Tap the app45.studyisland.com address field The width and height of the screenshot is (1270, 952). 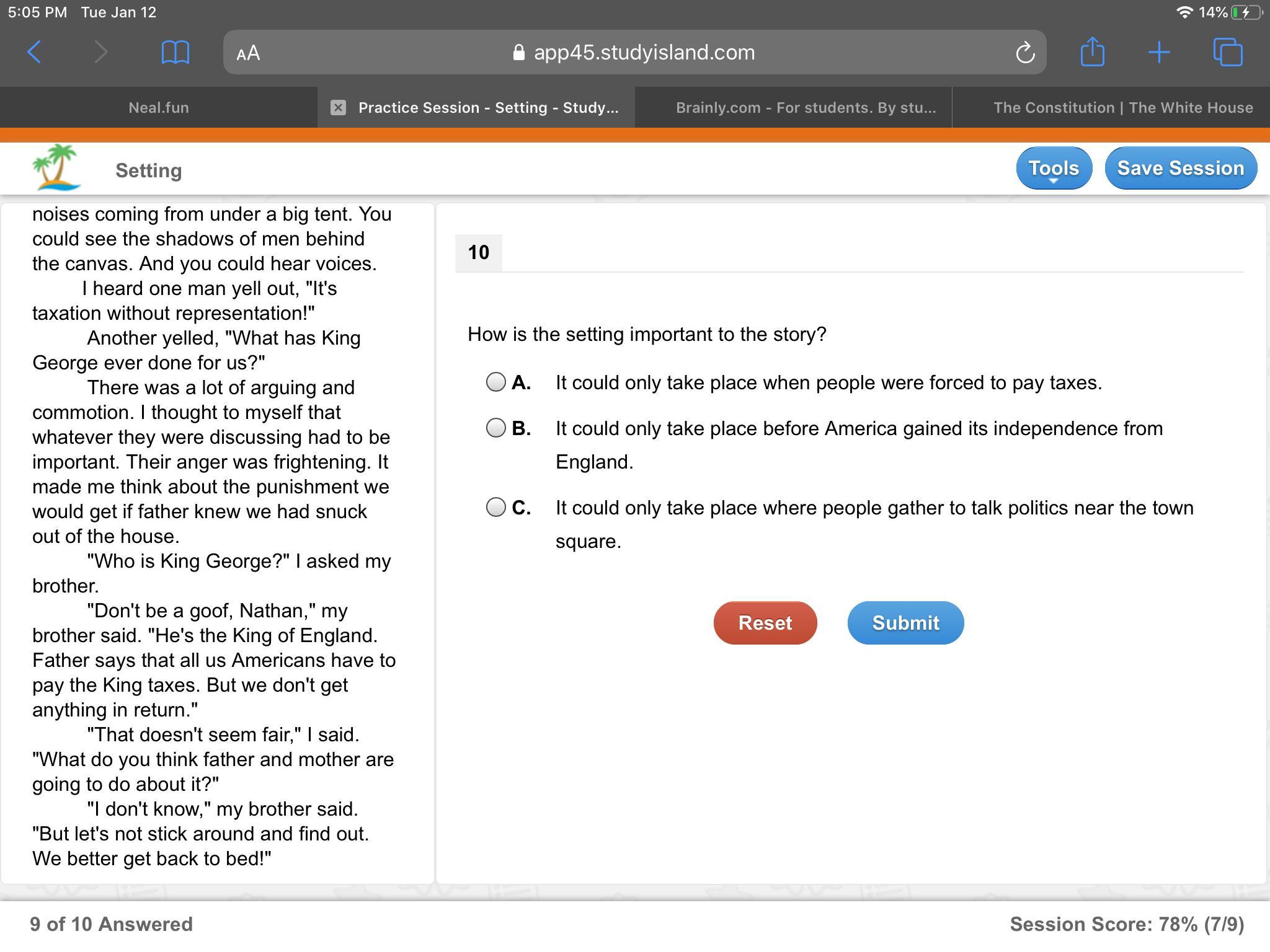[634, 53]
